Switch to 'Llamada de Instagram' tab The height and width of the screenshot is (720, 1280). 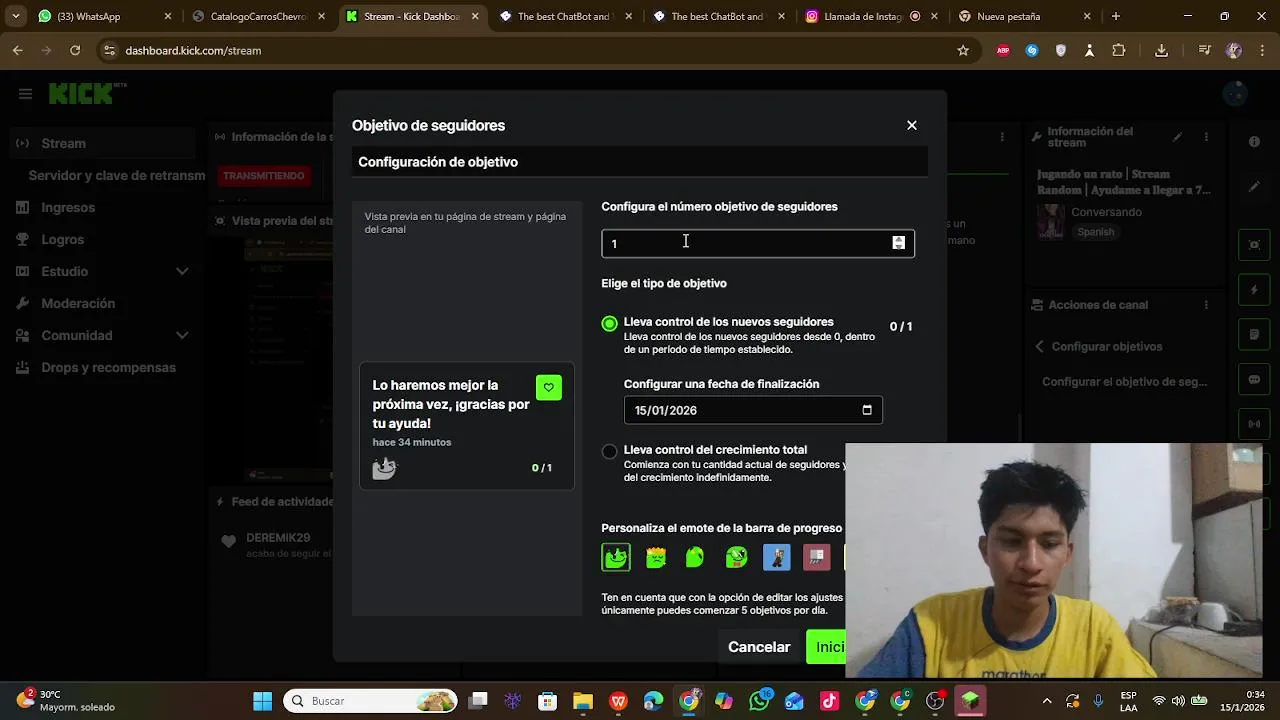click(870, 16)
